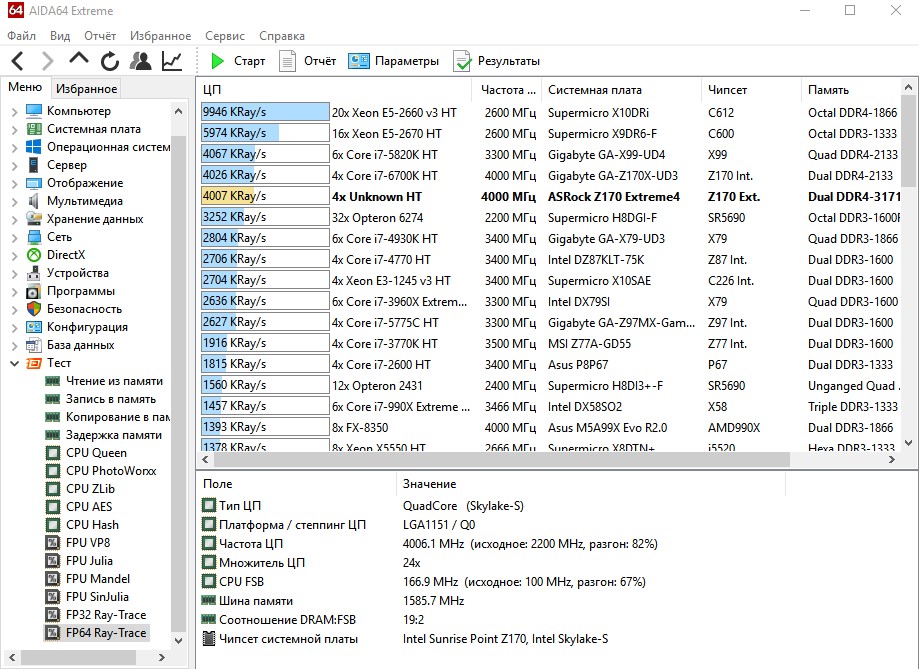
Task: Sort by the Чипсет column header
Action: click(751, 90)
